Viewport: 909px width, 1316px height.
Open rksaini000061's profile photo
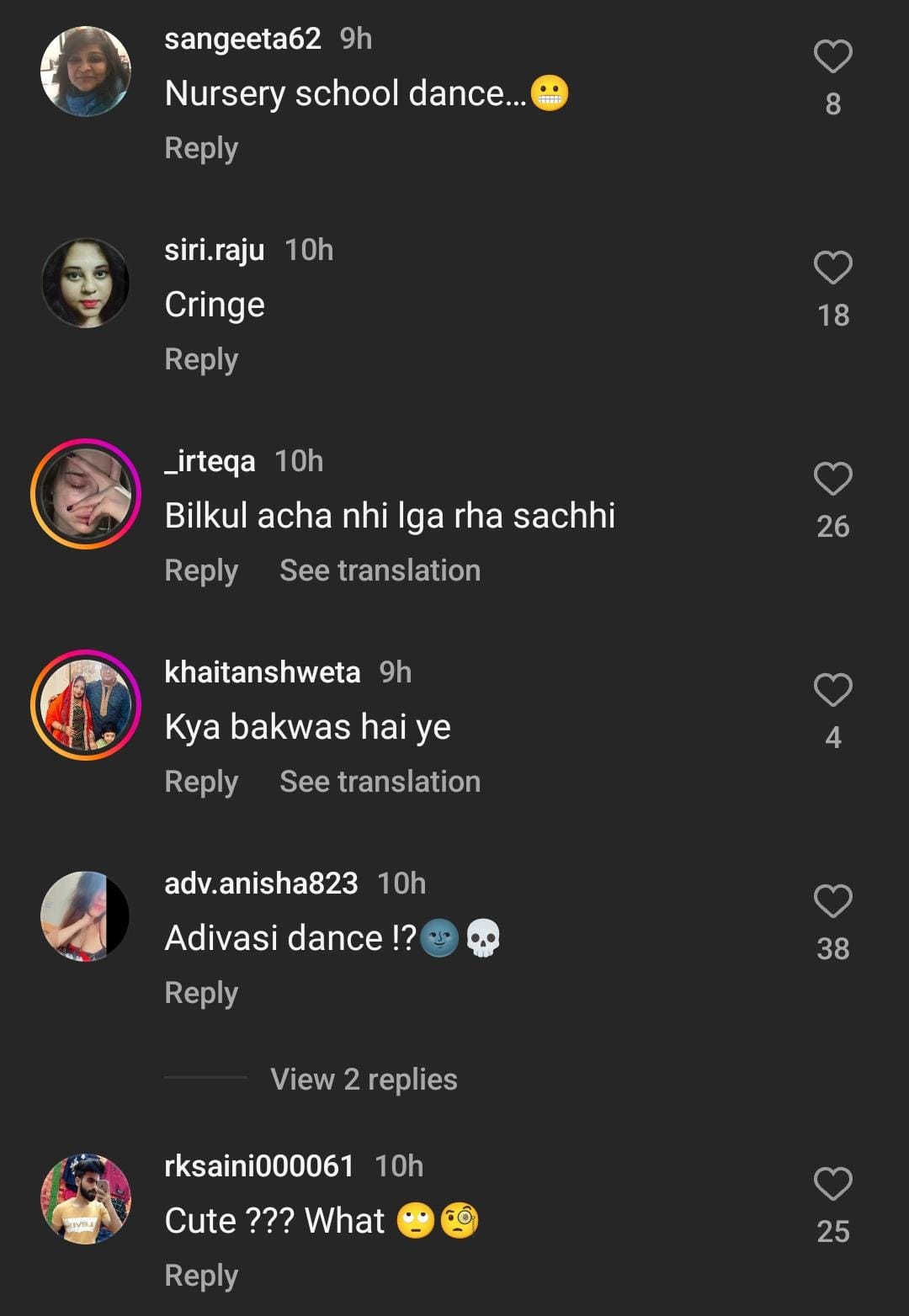(86, 1198)
